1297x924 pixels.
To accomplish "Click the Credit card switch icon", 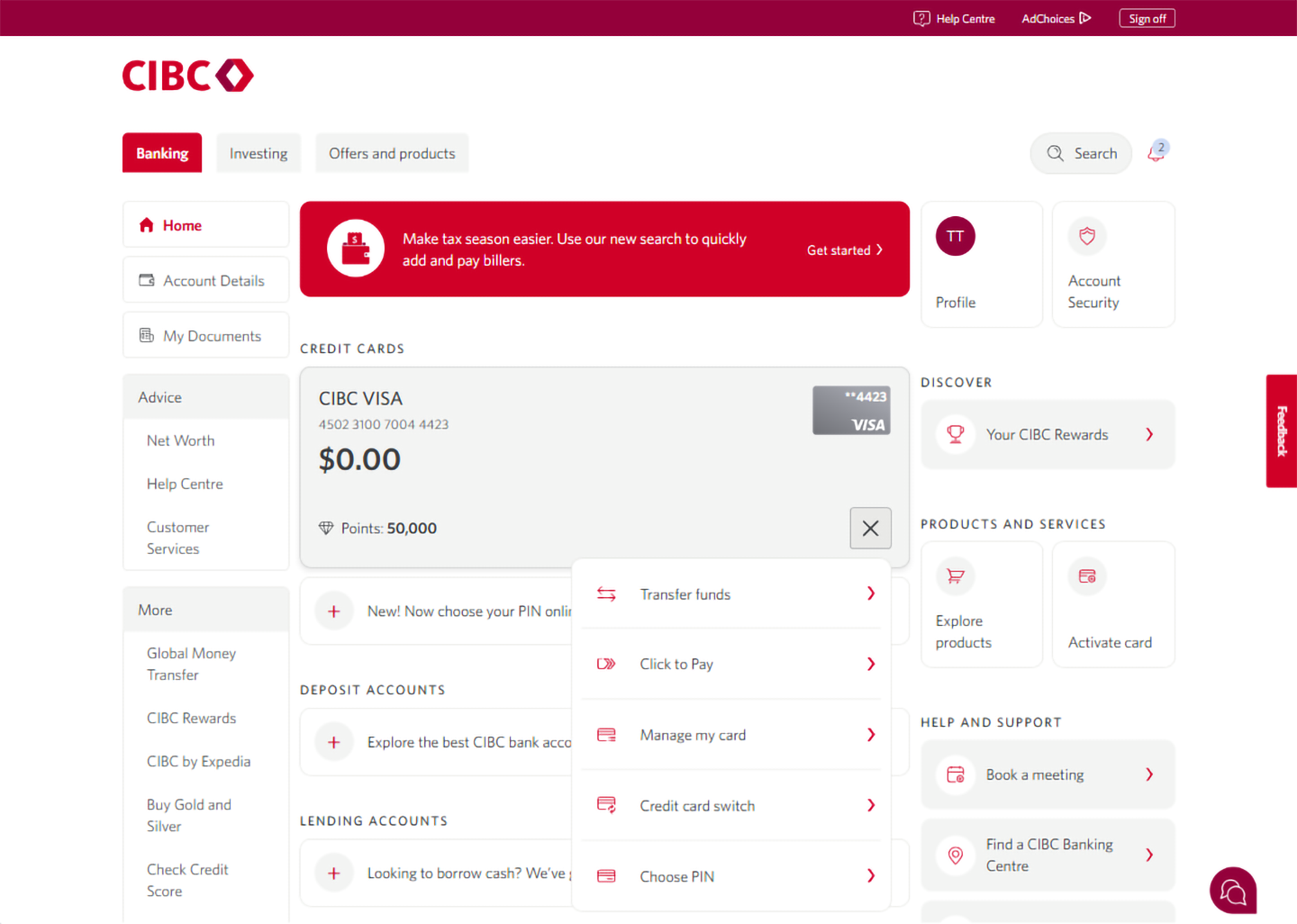I will point(606,805).
